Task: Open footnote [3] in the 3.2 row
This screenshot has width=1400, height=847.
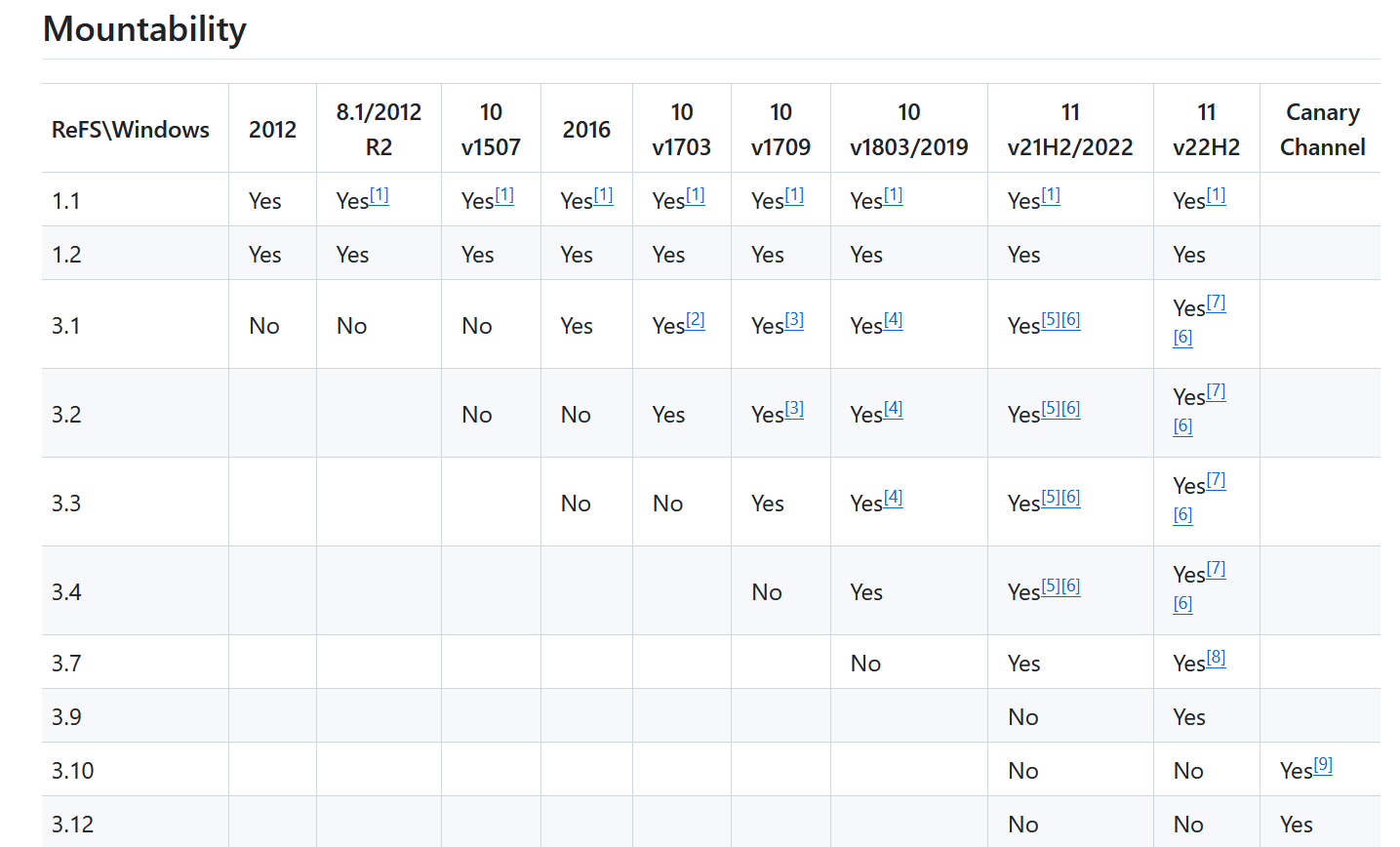Action: tap(794, 409)
